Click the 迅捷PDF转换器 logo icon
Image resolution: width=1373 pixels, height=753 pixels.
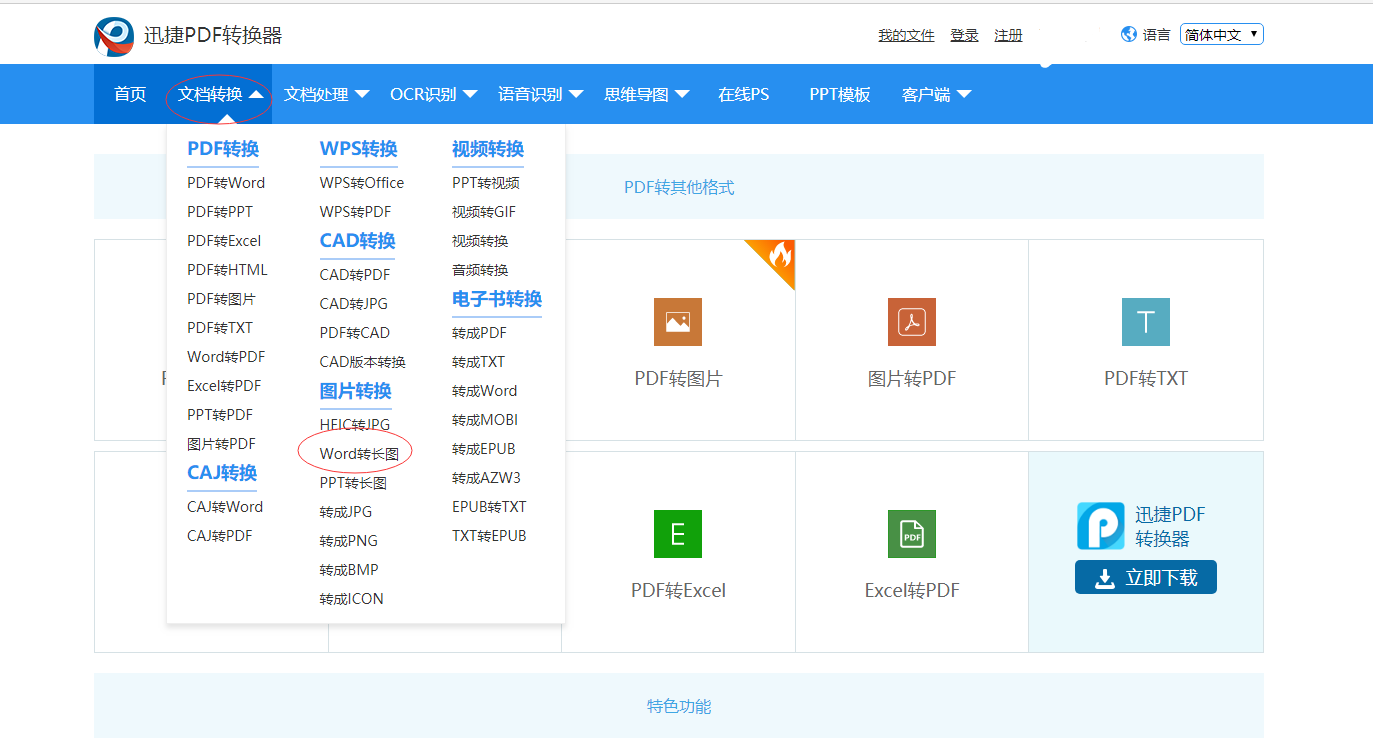coord(114,36)
